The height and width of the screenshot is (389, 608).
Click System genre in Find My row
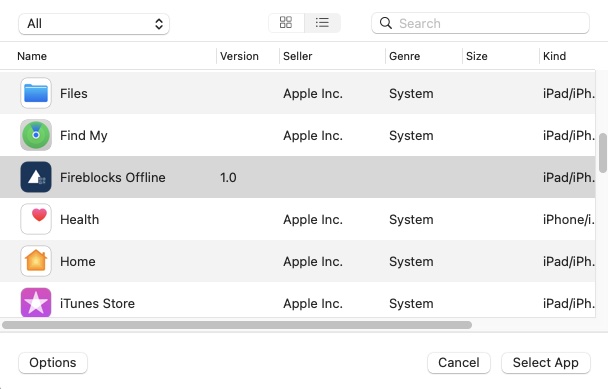click(411, 136)
